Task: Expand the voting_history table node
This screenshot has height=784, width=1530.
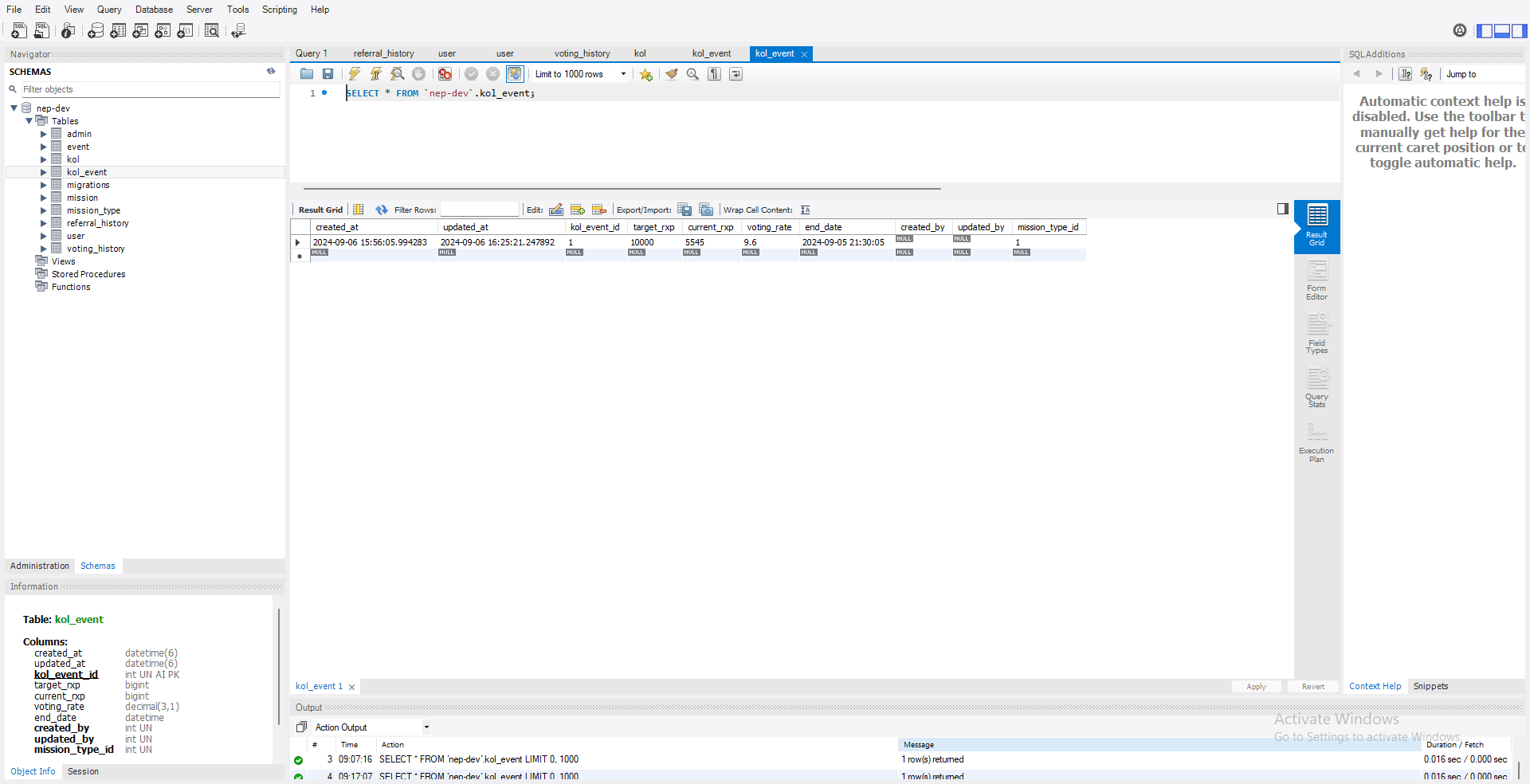Action: [x=44, y=249]
